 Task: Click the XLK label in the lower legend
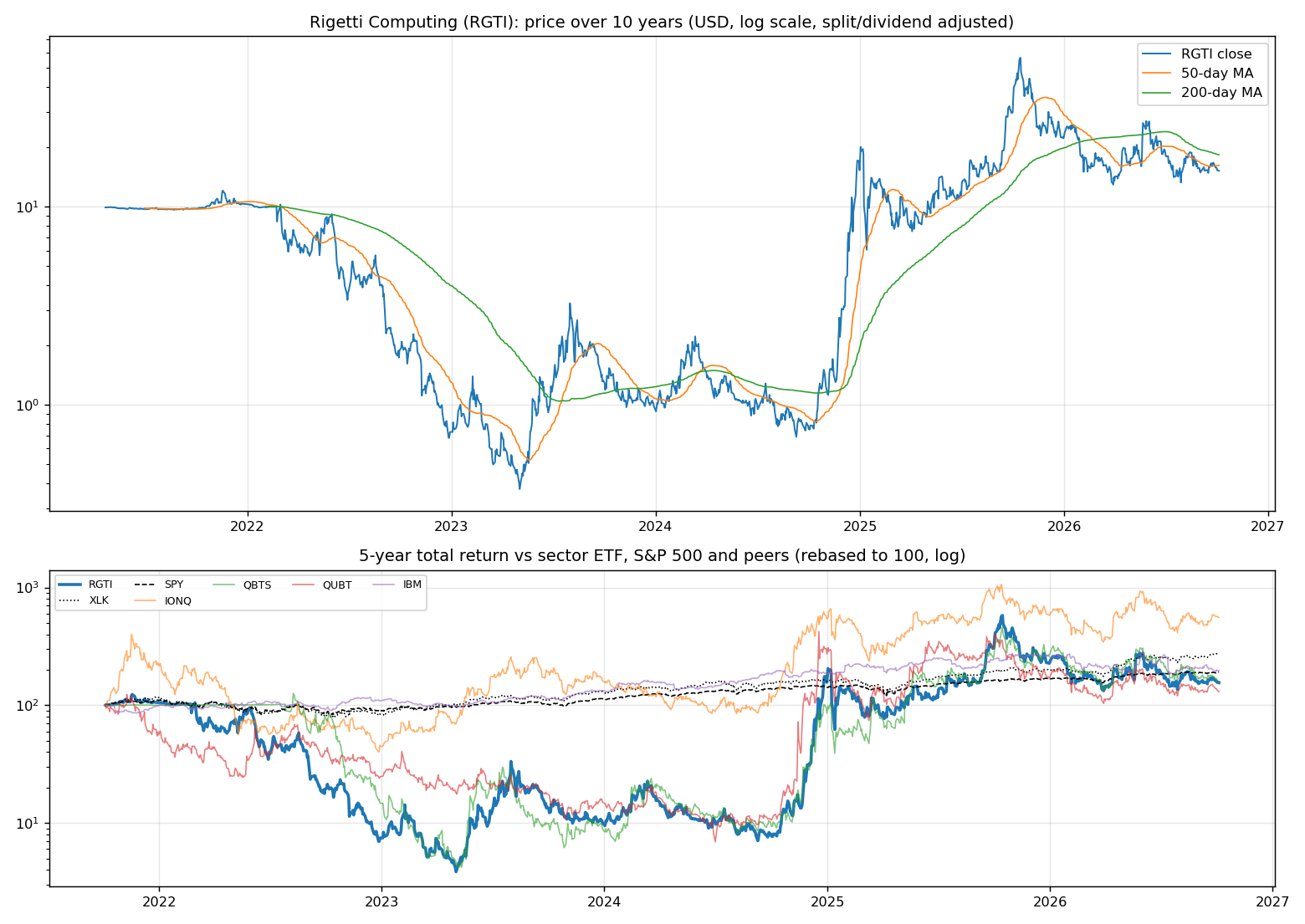[x=99, y=600]
